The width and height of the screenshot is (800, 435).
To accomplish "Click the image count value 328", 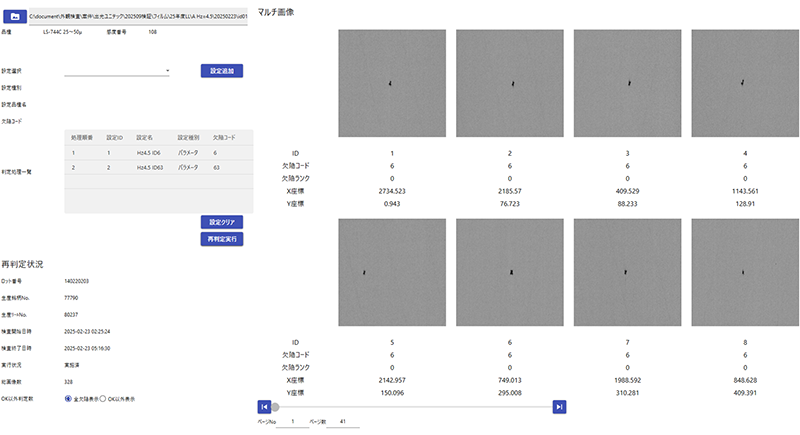I will click(68, 382).
